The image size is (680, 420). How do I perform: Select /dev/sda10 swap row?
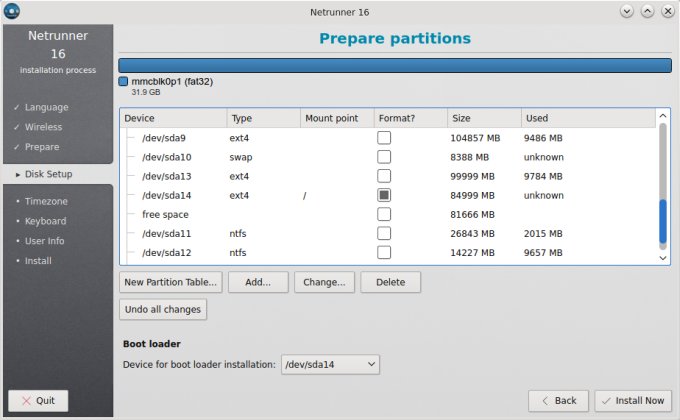tap(388, 157)
